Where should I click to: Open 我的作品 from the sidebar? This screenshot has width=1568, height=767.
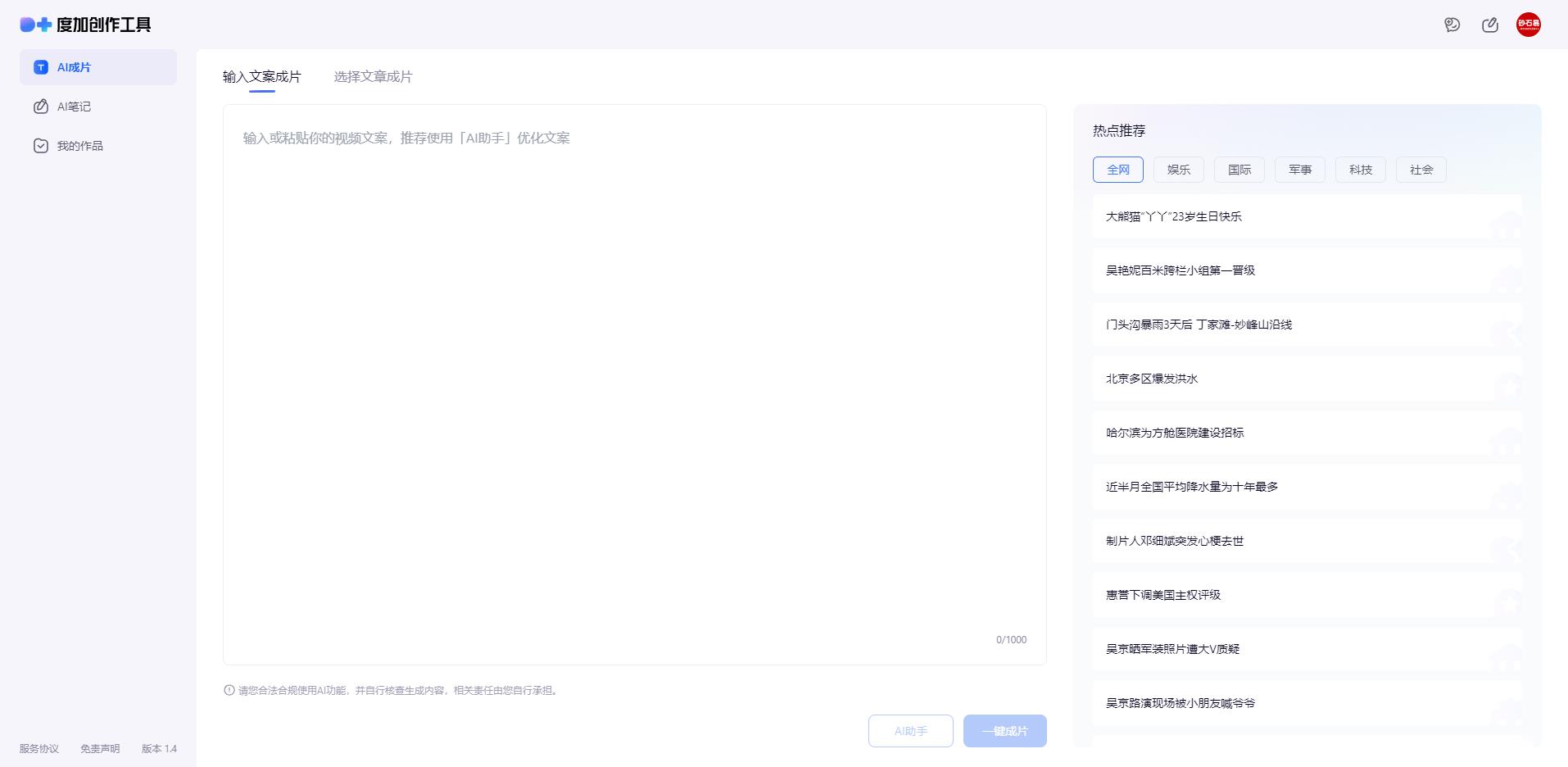point(79,145)
